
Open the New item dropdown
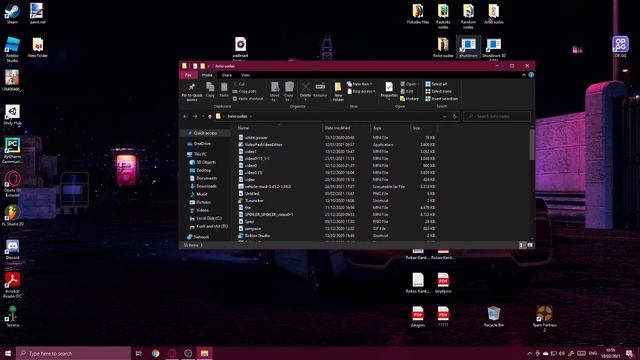(360, 84)
